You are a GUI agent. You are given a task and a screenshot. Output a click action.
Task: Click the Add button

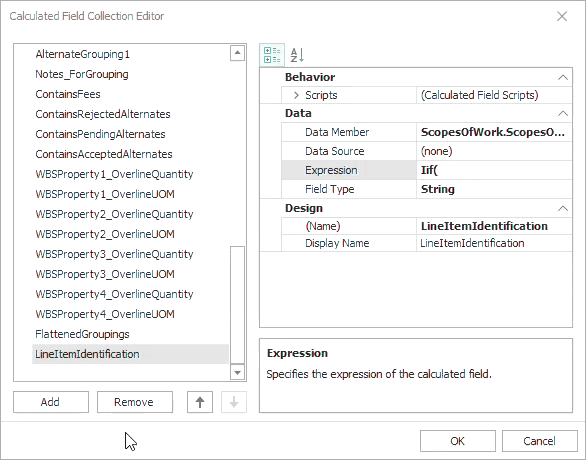(x=51, y=402)
